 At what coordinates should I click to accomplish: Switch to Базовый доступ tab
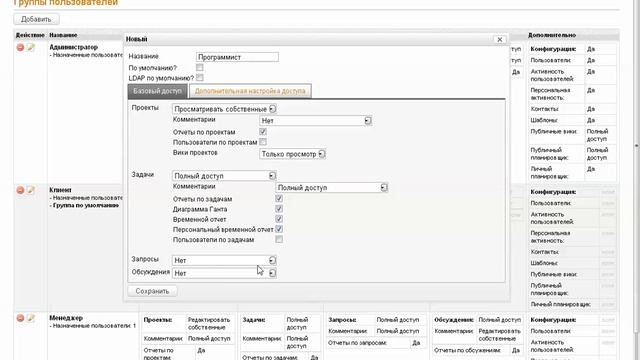point(158,91)
